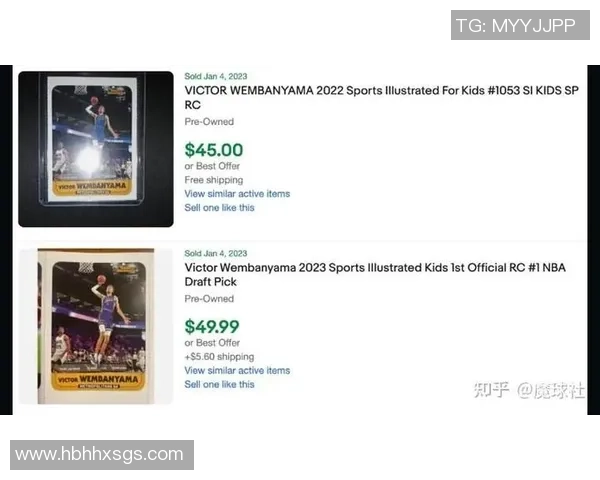Click 'View similar active items' under the $45.00 listing
This screenshot has width=600, height=480.
(237, 194)
